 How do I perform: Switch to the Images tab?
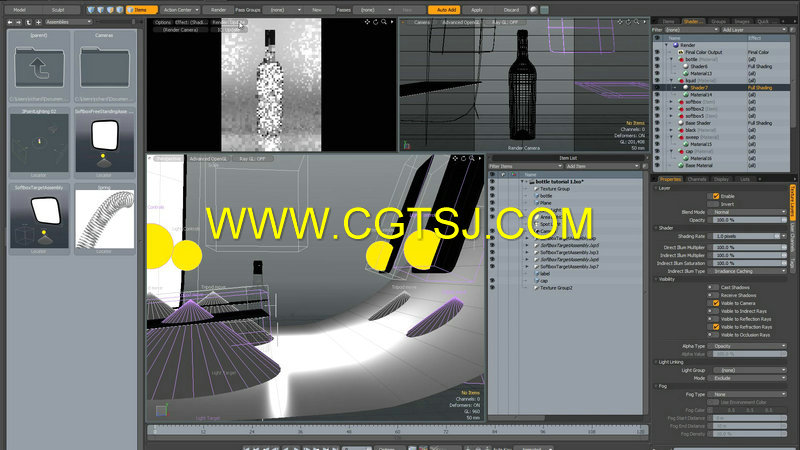coord(742,21)
